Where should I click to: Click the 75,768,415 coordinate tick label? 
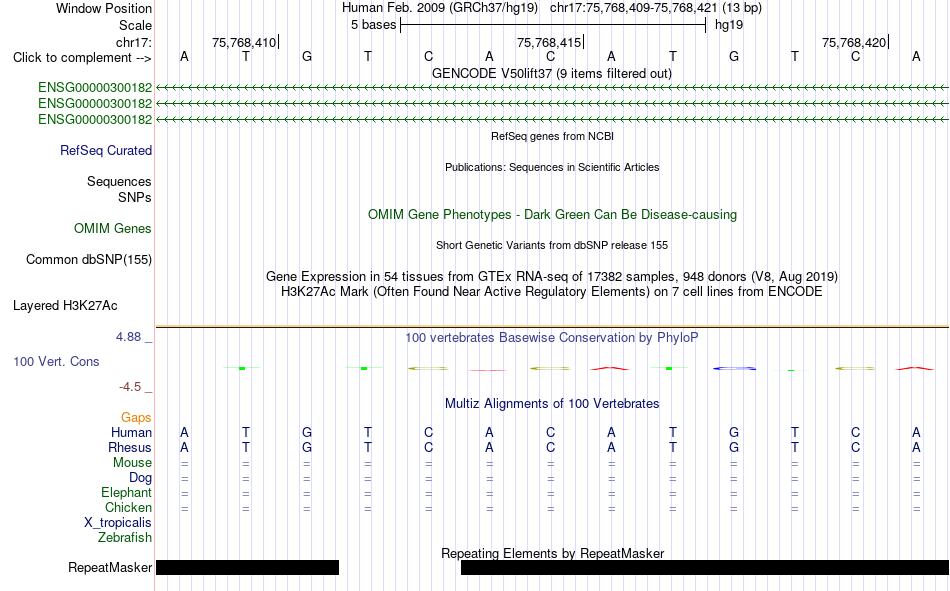point(549,42)
